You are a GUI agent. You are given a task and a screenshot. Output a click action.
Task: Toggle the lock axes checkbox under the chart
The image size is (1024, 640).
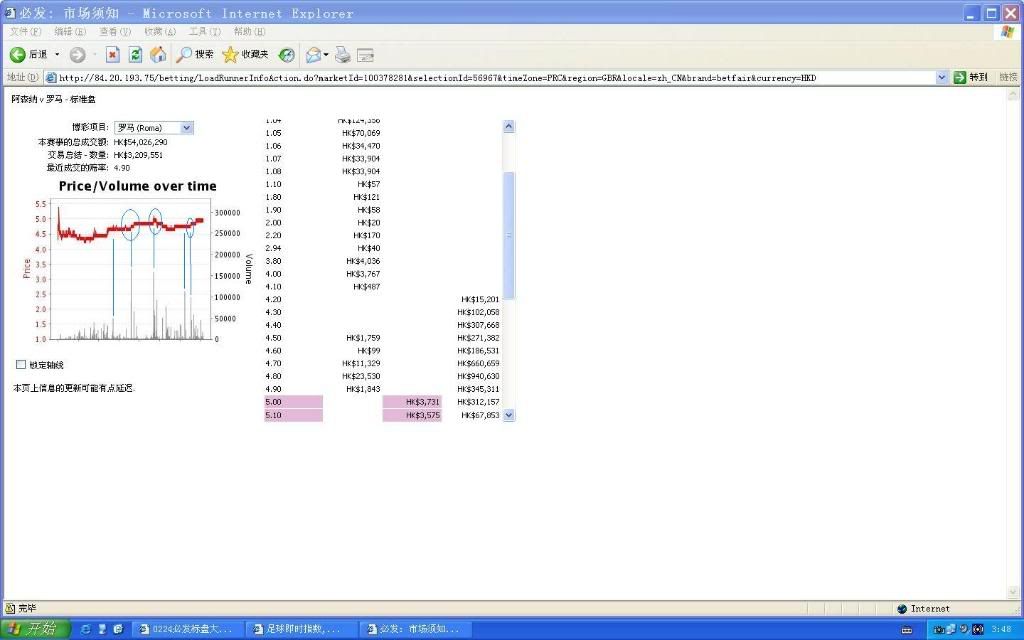click(x=21, y=365)
